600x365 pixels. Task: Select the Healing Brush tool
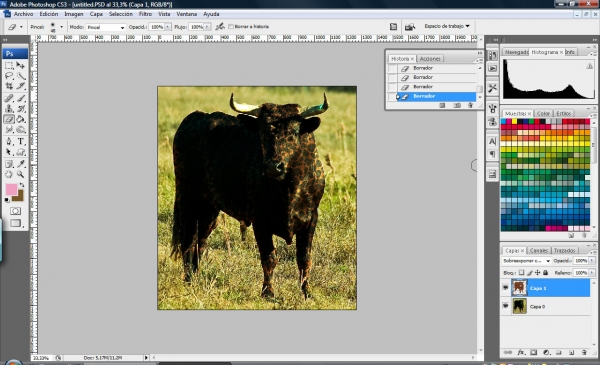(9, 99)
